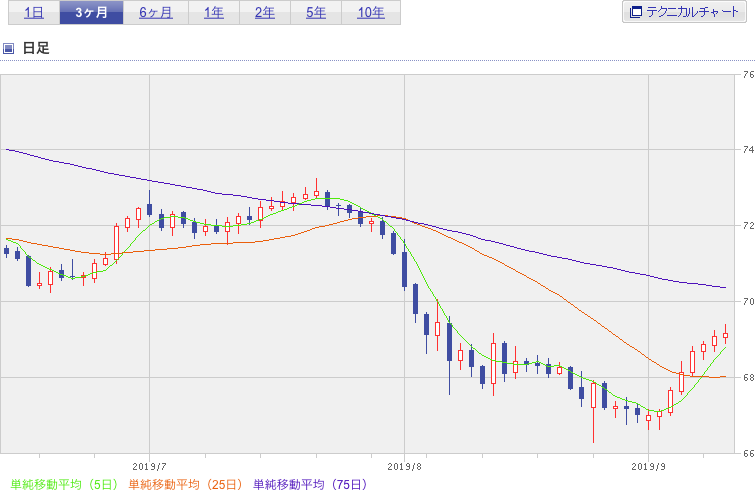The height and width of the screenshot is (493, 755).
Task: Click the 74 price axis label
Action: coord(748,150)
